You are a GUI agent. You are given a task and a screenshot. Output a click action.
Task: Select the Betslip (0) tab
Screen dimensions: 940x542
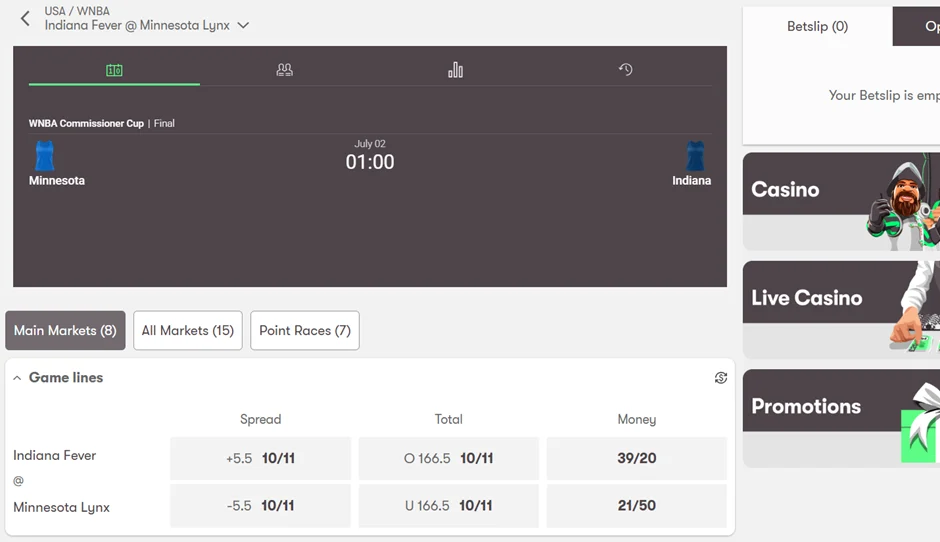817,27
